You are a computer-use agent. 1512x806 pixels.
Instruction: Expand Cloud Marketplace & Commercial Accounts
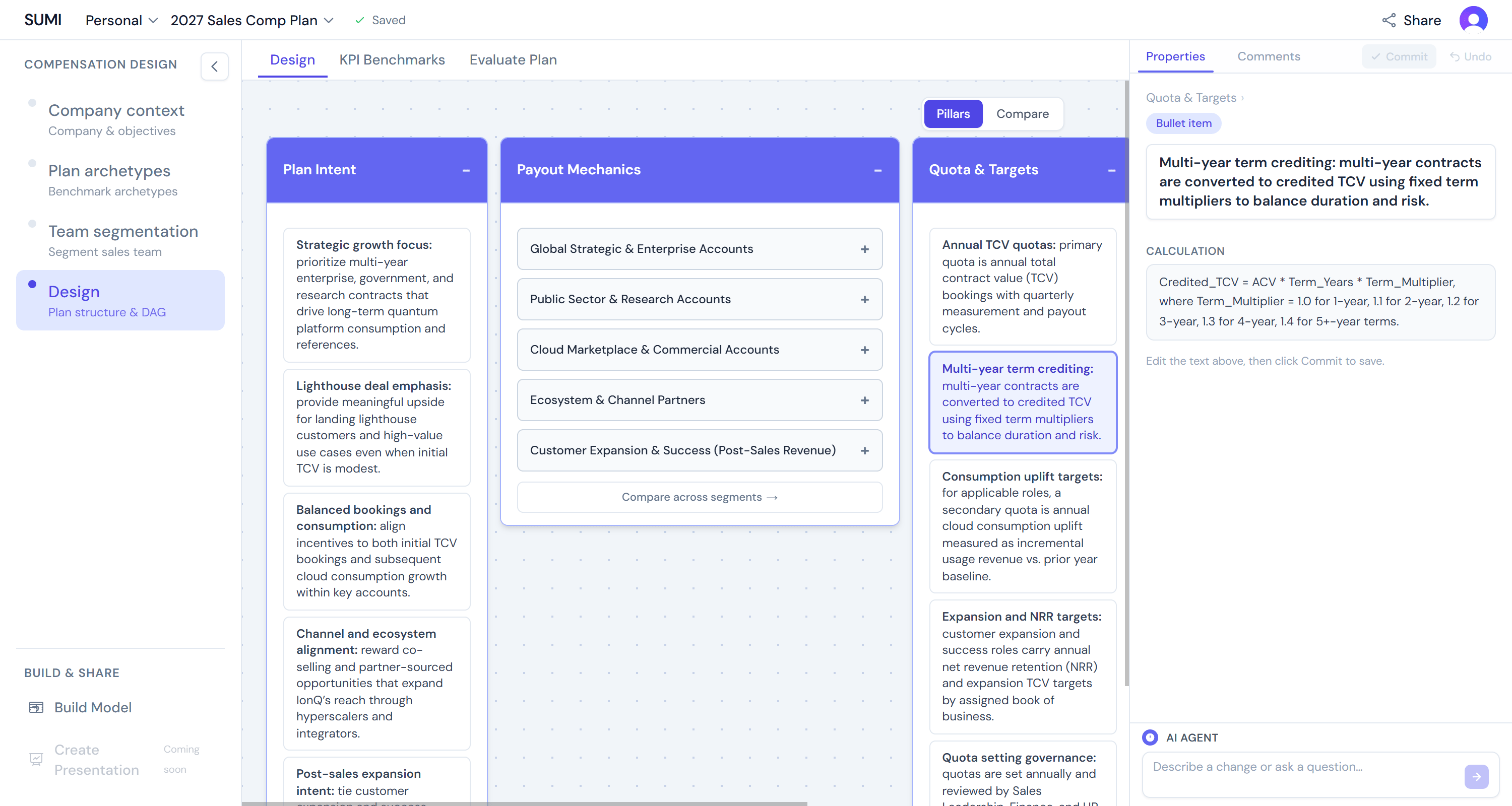864,350
